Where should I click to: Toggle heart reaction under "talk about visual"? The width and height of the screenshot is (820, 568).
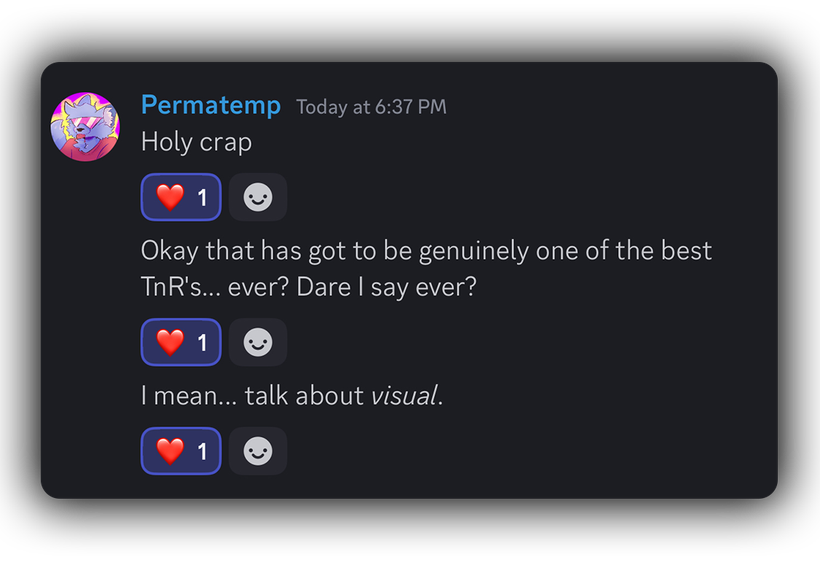coord(181,451)
